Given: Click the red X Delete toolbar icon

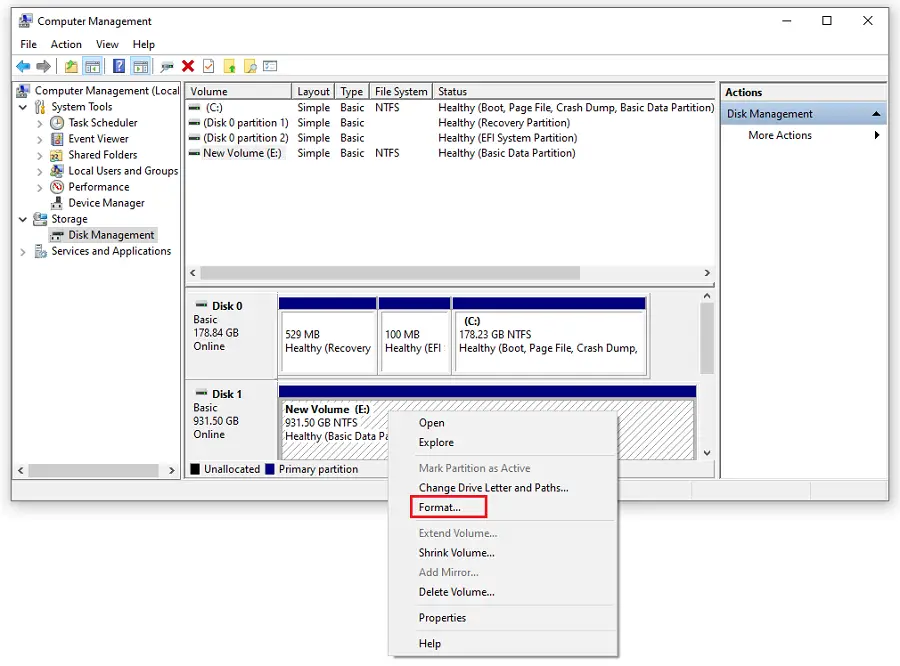Looking at the screenshot, I should click(187, 66).
